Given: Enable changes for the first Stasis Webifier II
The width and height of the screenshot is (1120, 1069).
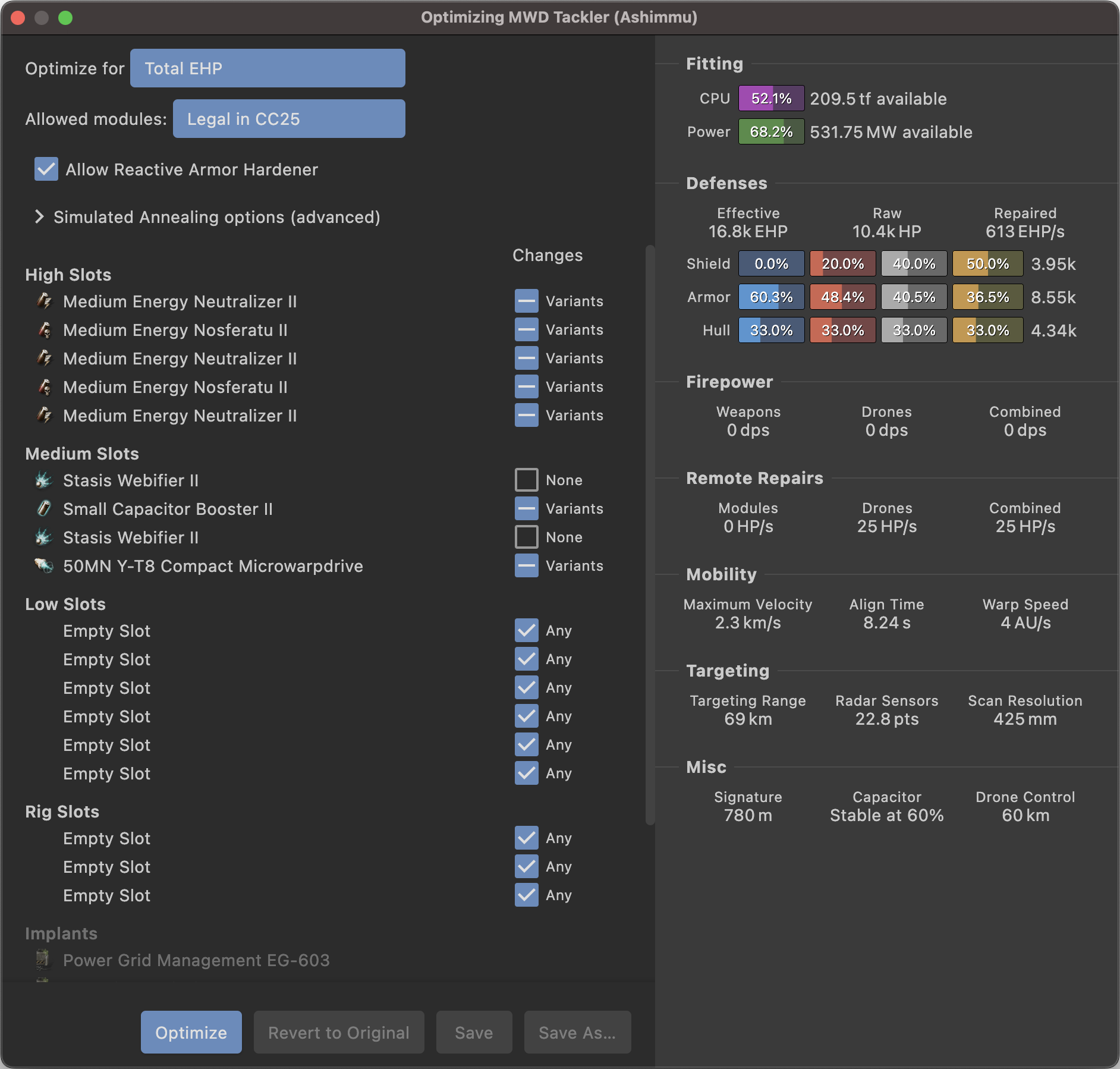Looking at the screenshot, I should point(526,479).
